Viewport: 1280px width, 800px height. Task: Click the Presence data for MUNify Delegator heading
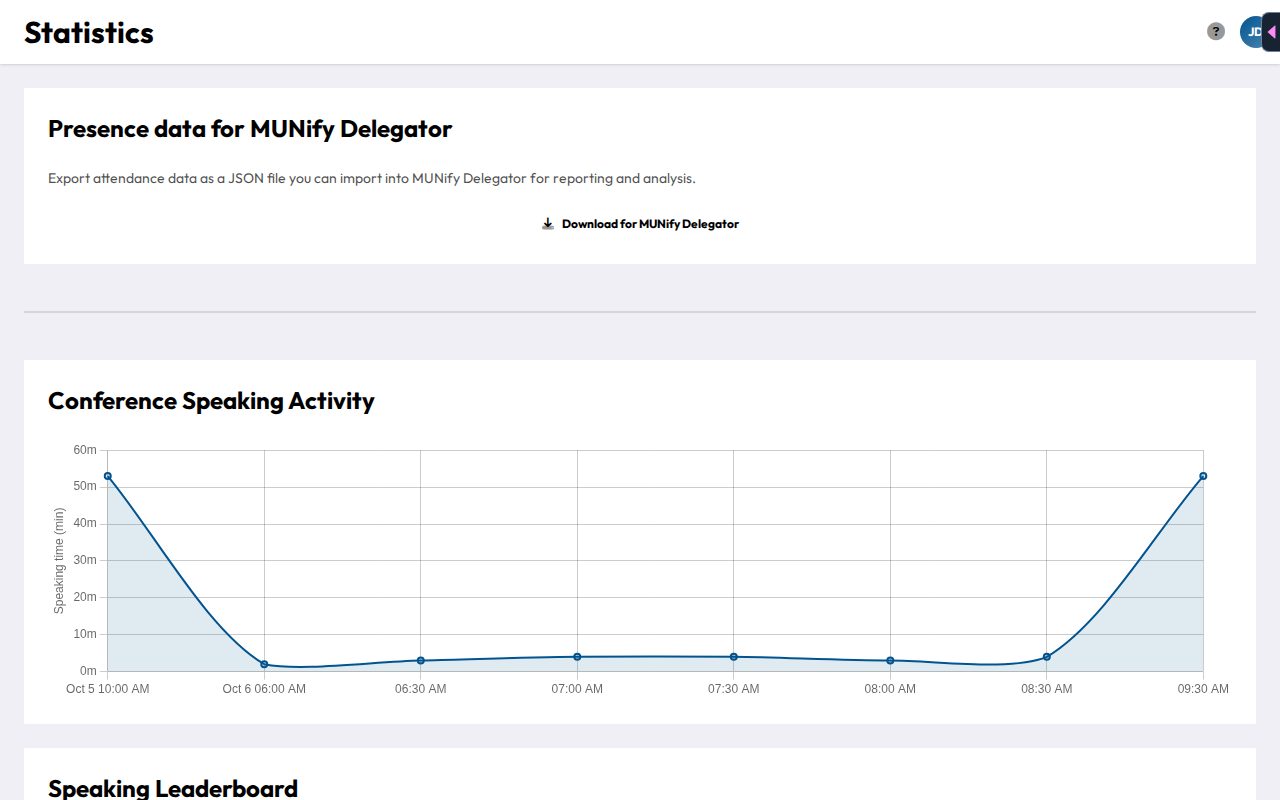click(x=250, y=129)
